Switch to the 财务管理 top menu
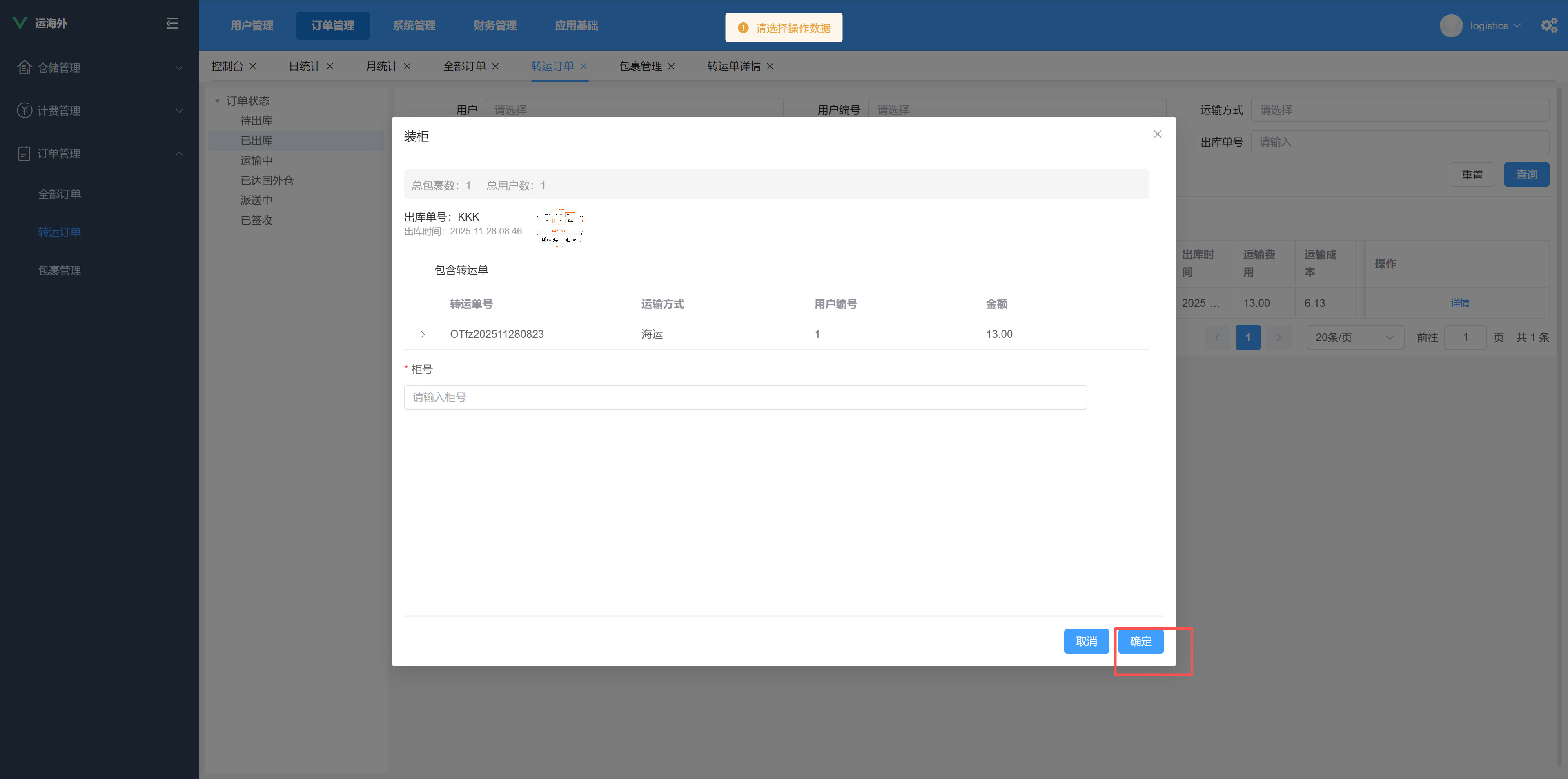 pos(495,26)
